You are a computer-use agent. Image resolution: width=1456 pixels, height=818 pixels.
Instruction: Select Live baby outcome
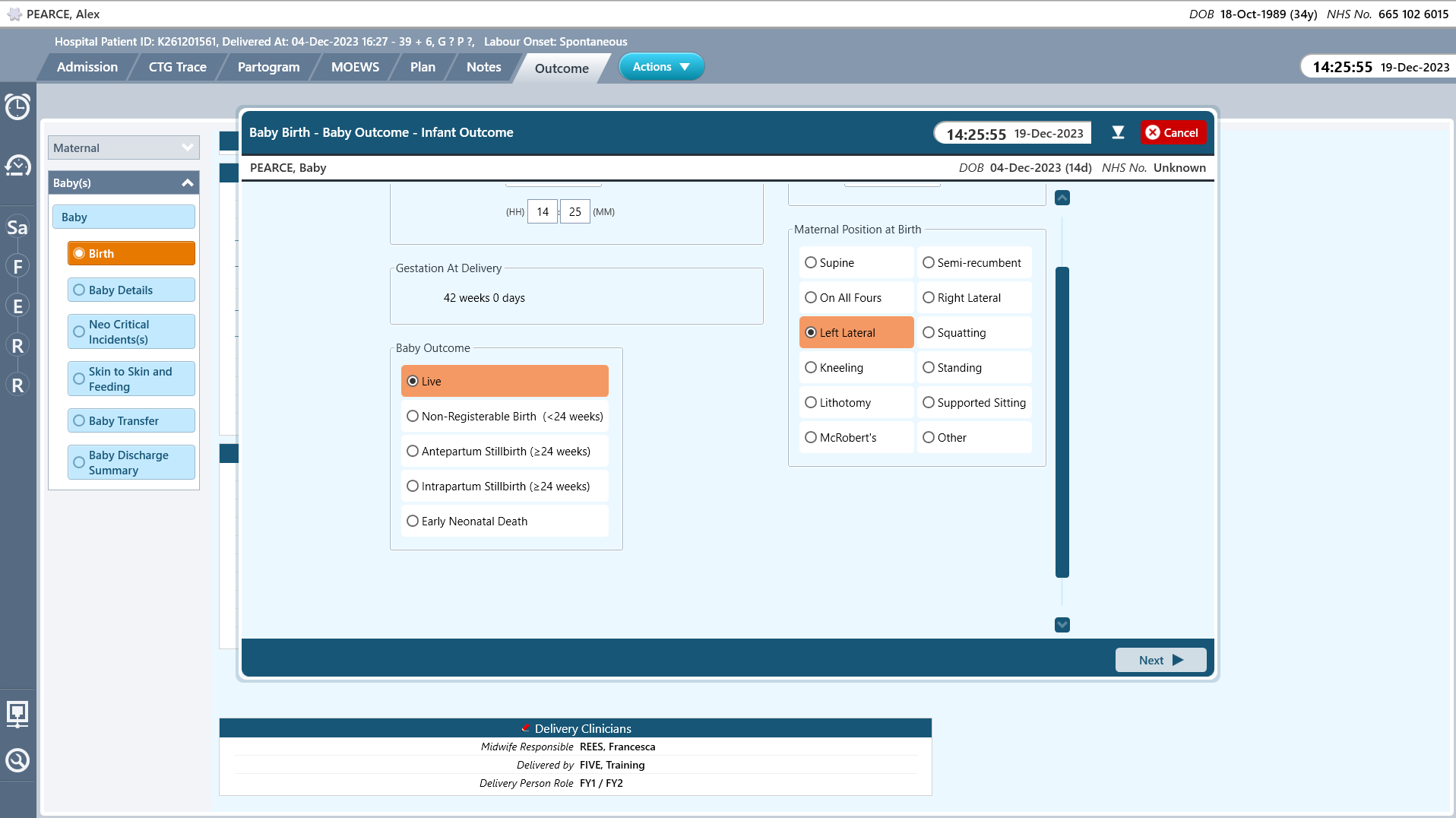pyautogui.click(x=505, y=381)
